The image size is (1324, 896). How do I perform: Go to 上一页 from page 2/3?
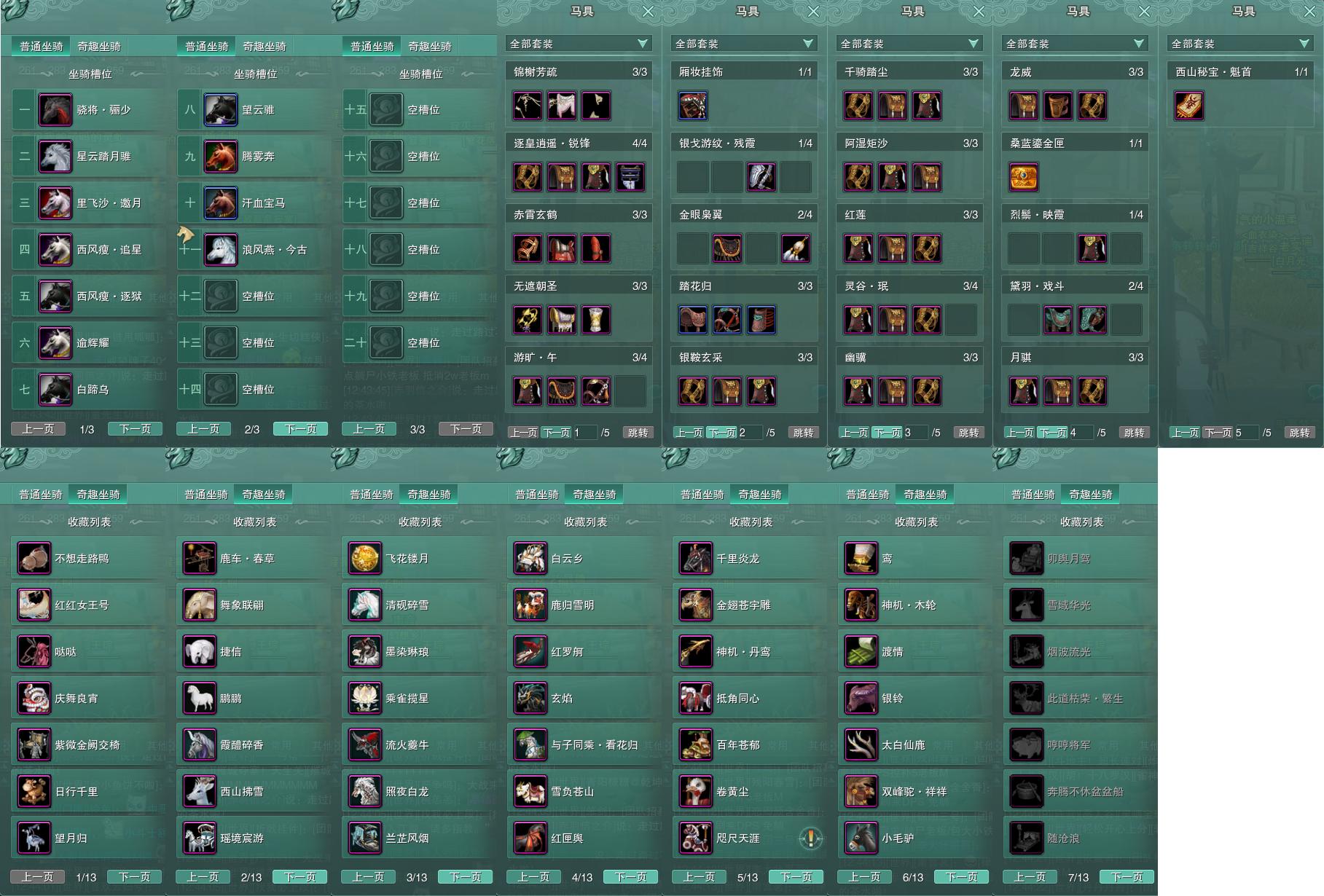coord(203,429)
